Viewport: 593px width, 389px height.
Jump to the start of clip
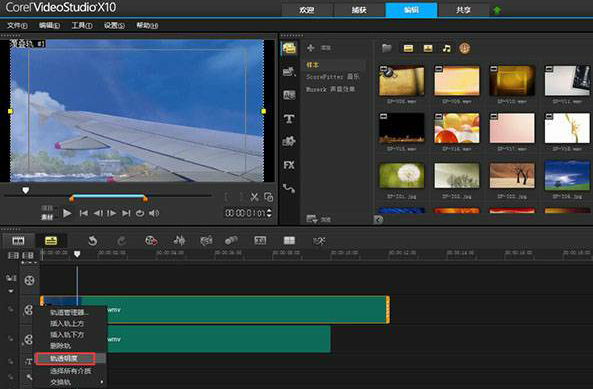[x=84, y=213]
